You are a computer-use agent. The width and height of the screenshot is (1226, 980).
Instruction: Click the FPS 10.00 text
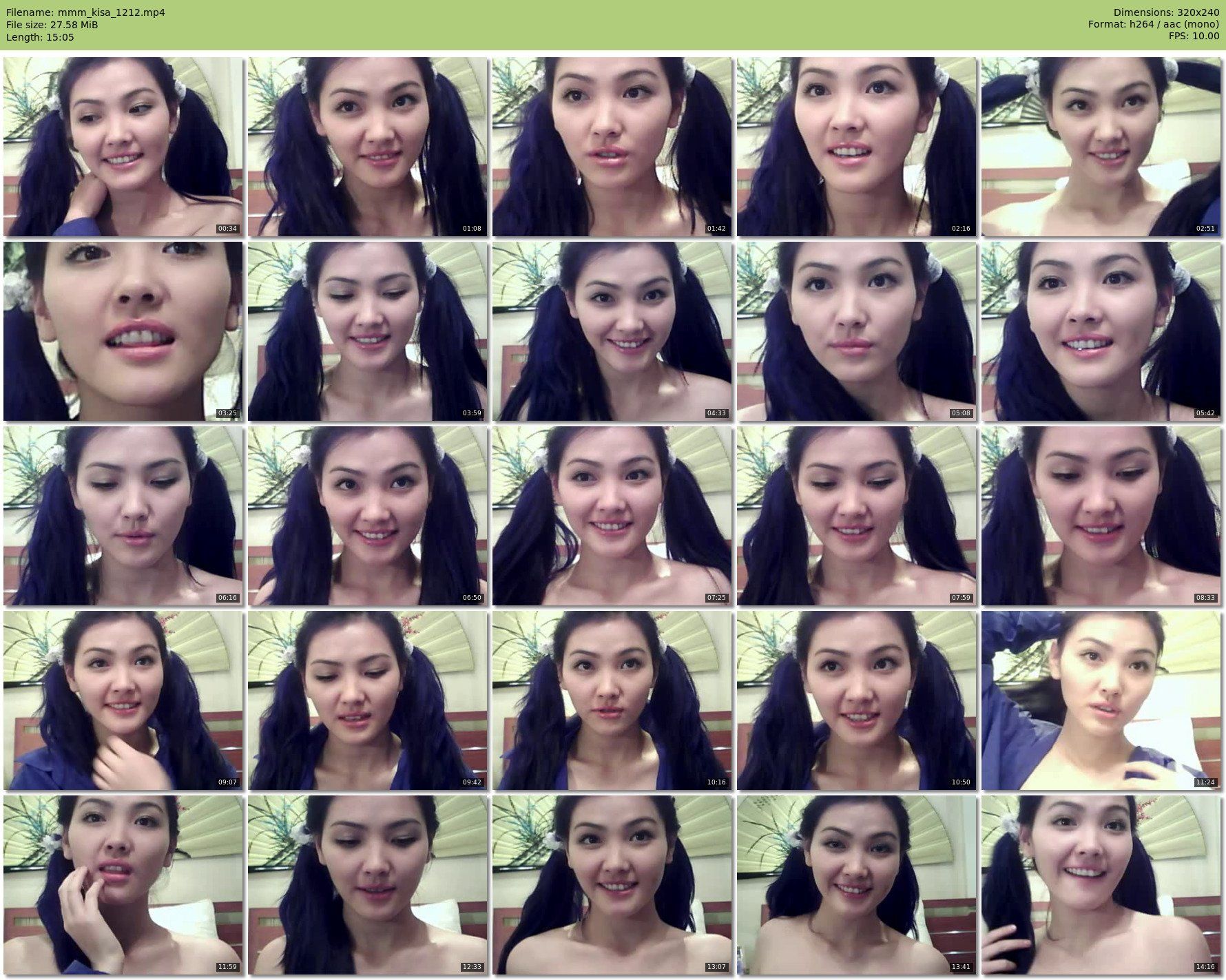click(1194, 37)
